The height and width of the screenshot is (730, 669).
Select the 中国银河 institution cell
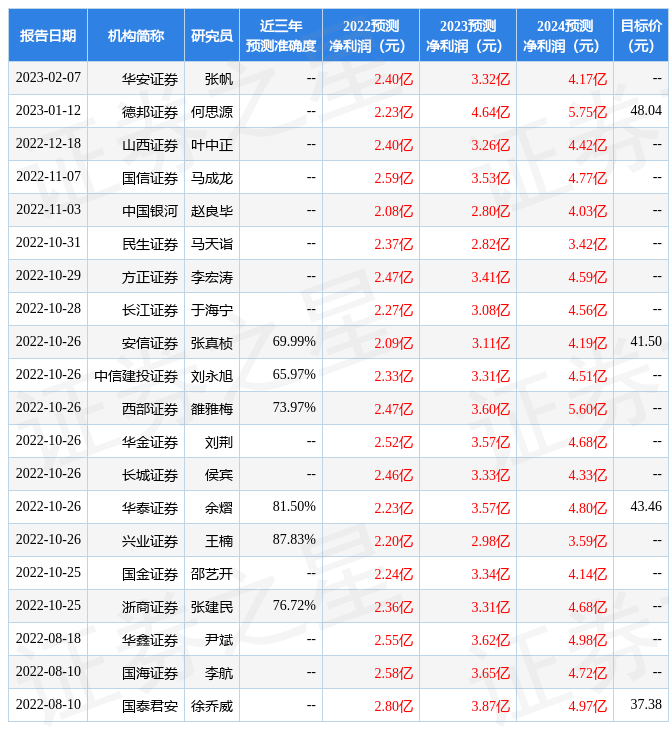[136, 211]
